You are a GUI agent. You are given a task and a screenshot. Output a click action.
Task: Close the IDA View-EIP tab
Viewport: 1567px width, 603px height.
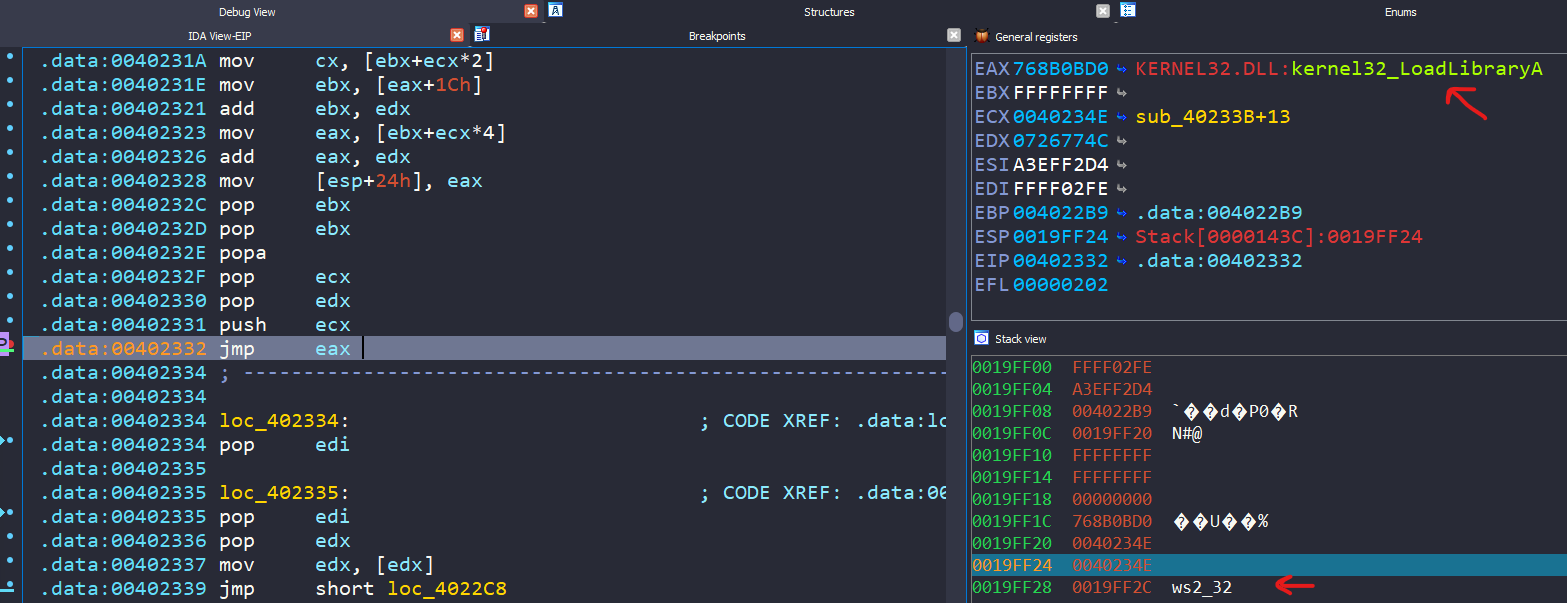click(457, 35)
